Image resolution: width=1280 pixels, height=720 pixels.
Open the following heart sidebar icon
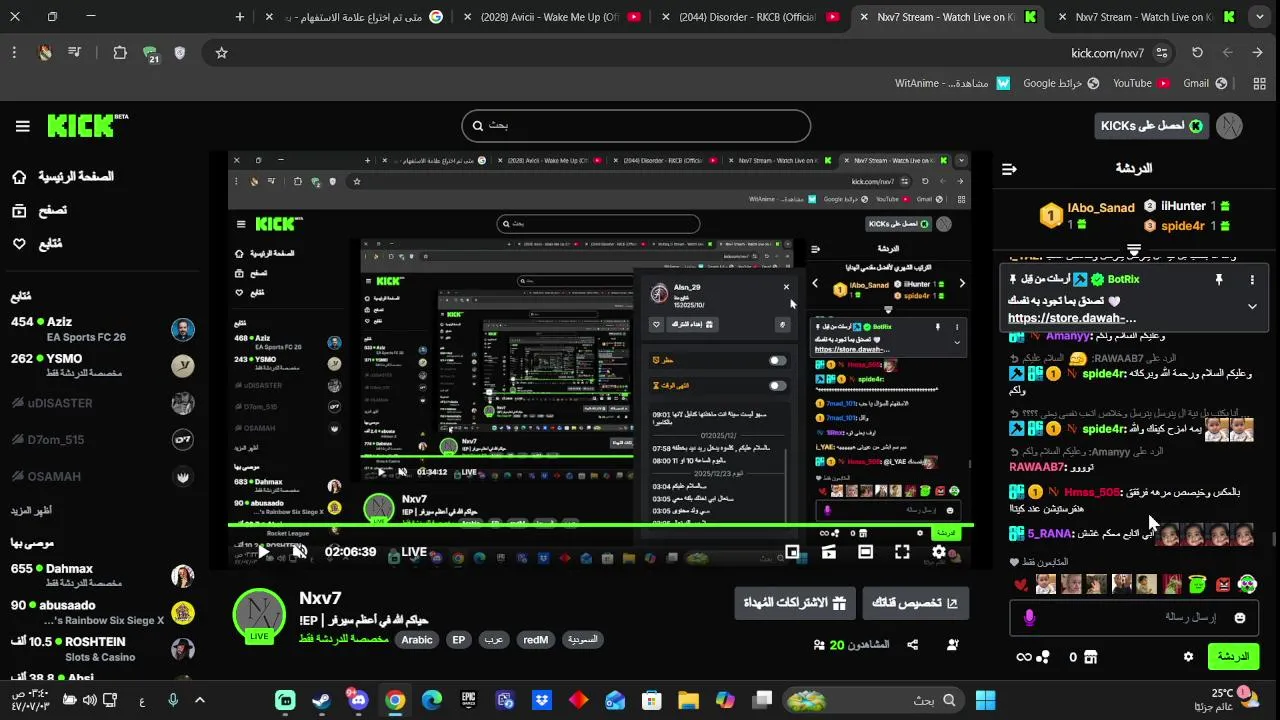pyautogui.click(x=19, y=244)
